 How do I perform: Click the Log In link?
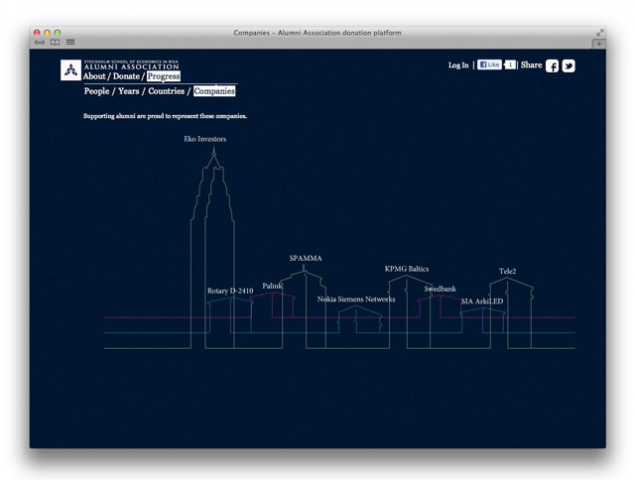pyautogui.click(x=458, y=65)
